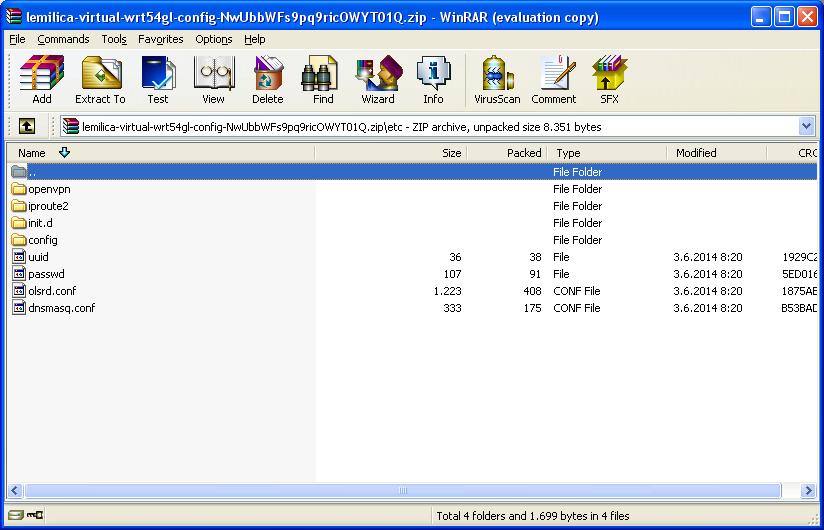Viewport: 824px width, 530px height.
Task: Show archive Info
Action: [x=433, y=79]
